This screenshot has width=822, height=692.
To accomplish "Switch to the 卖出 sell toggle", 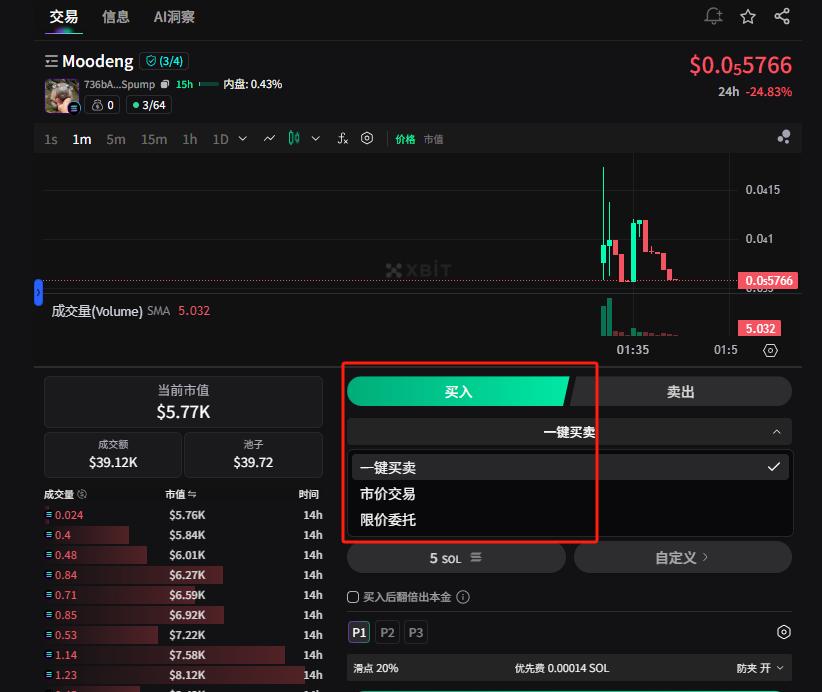I will pos(680,392).
